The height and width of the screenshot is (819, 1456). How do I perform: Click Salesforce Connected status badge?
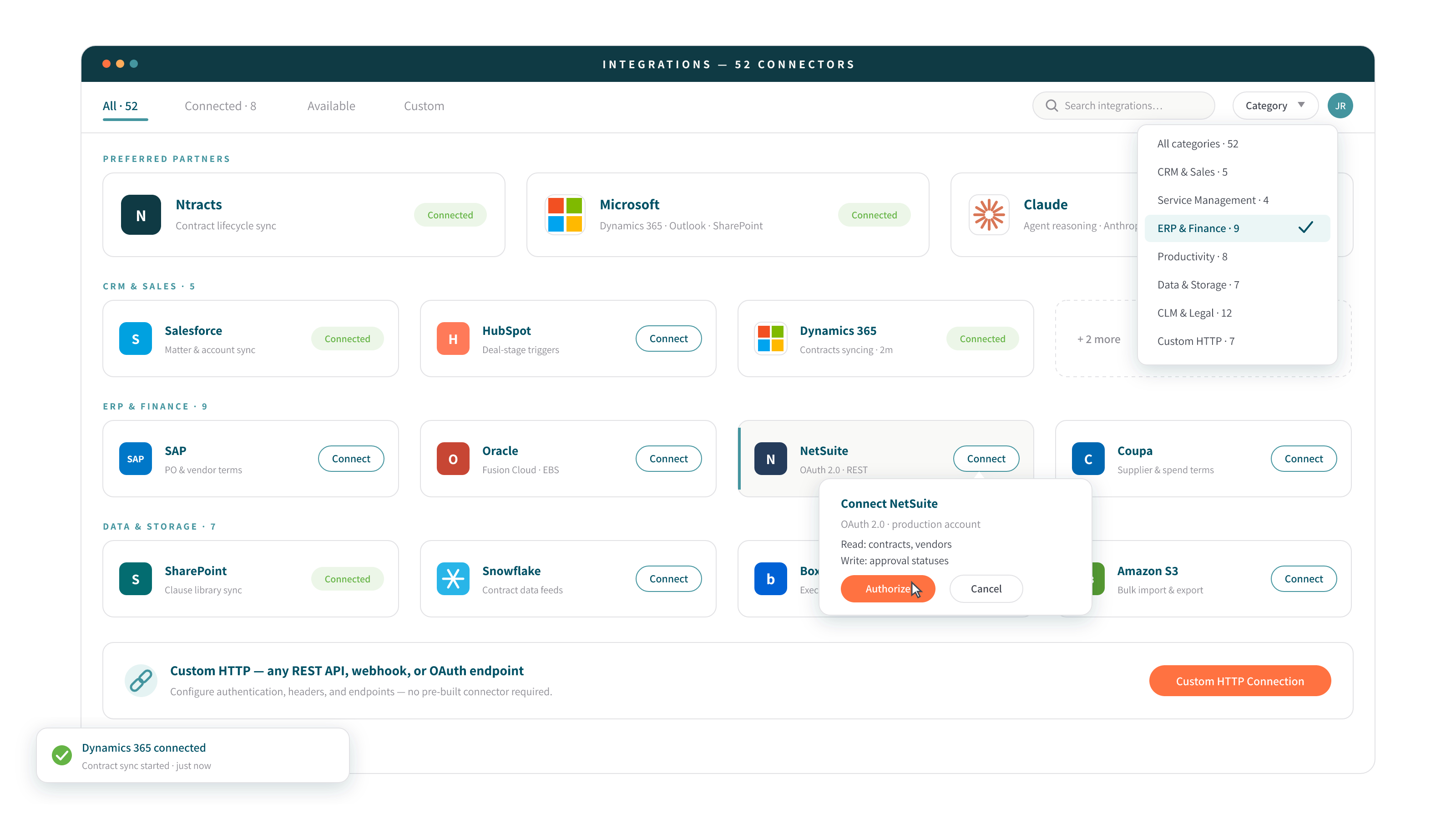click(x=347, y=339)
